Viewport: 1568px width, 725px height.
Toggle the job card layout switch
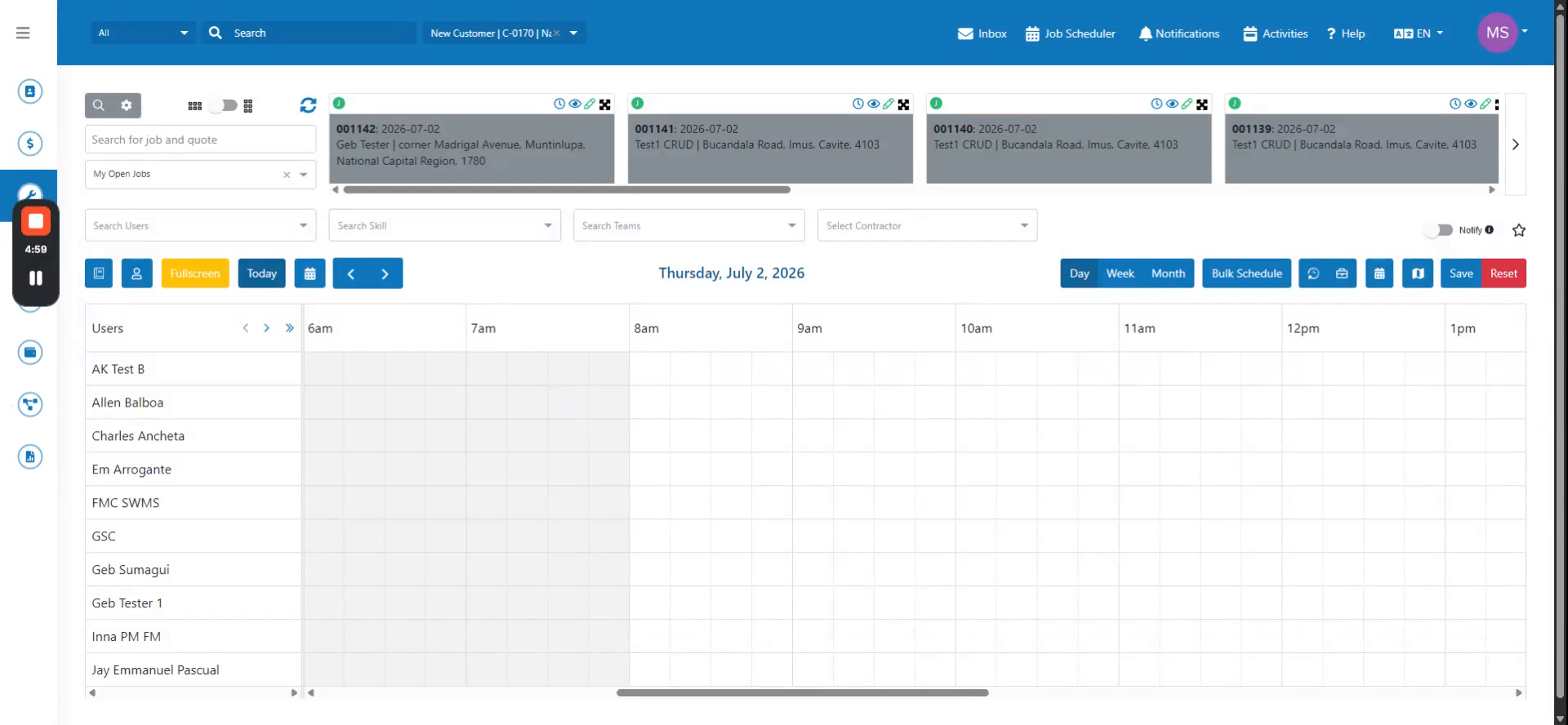[x=222, y=105]
